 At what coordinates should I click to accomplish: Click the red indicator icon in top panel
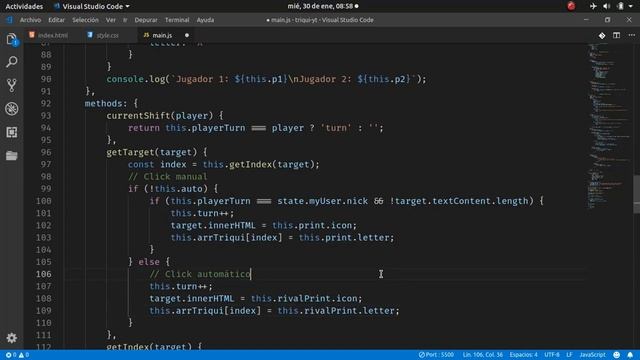[x=571, y=6]
